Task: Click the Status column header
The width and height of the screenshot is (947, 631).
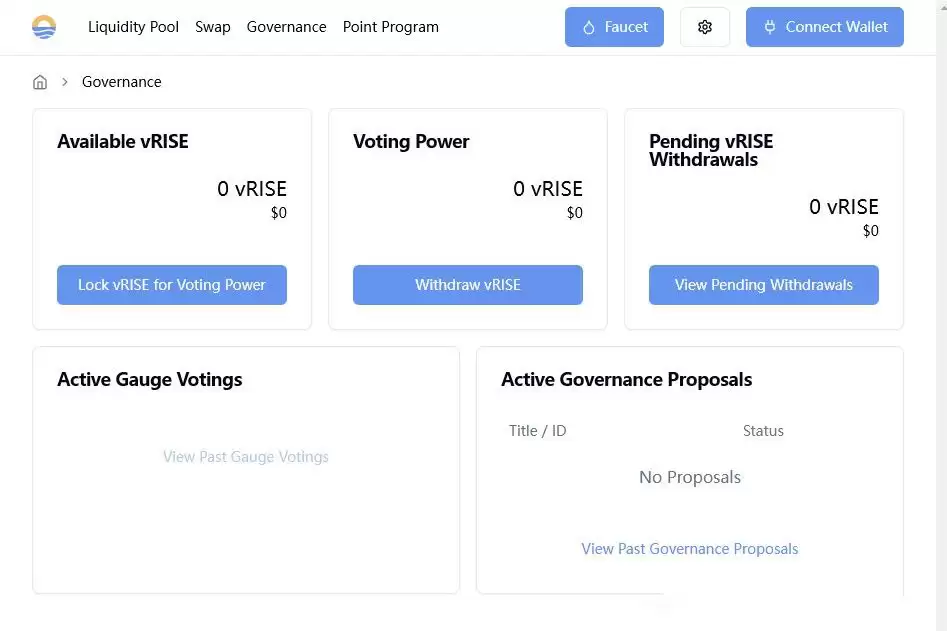Action: click(x=763, y=431)
